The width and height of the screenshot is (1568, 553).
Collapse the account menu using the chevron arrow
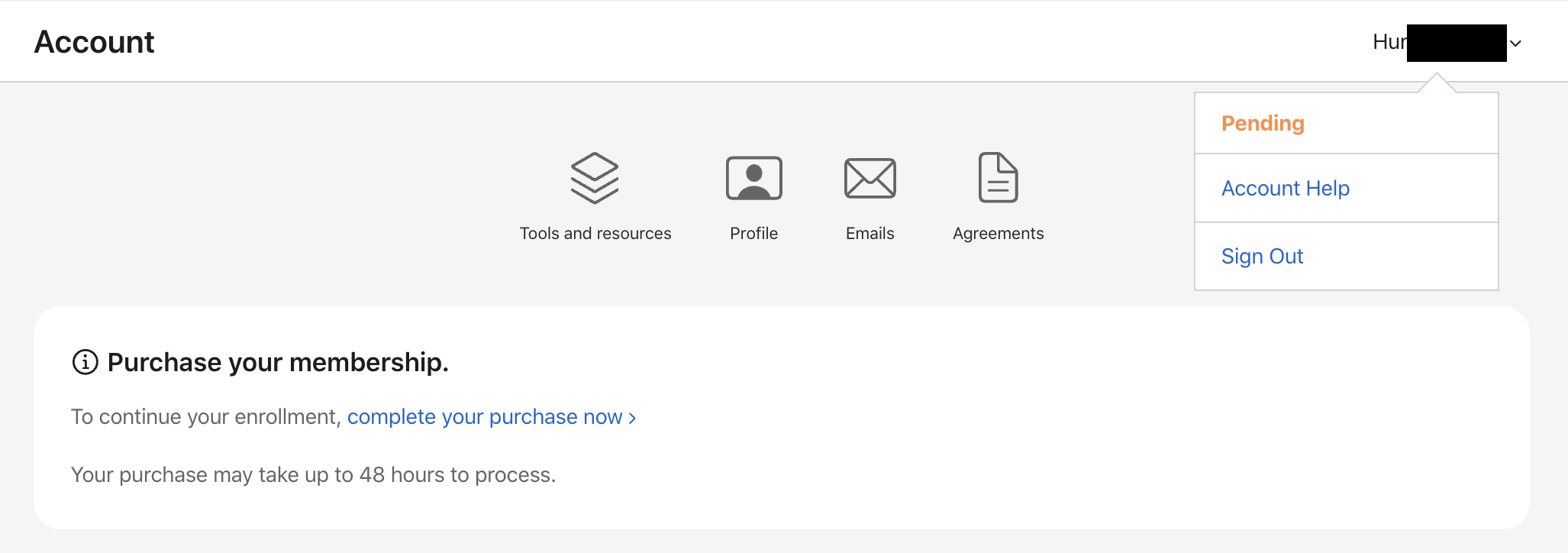pos(1516,44)
